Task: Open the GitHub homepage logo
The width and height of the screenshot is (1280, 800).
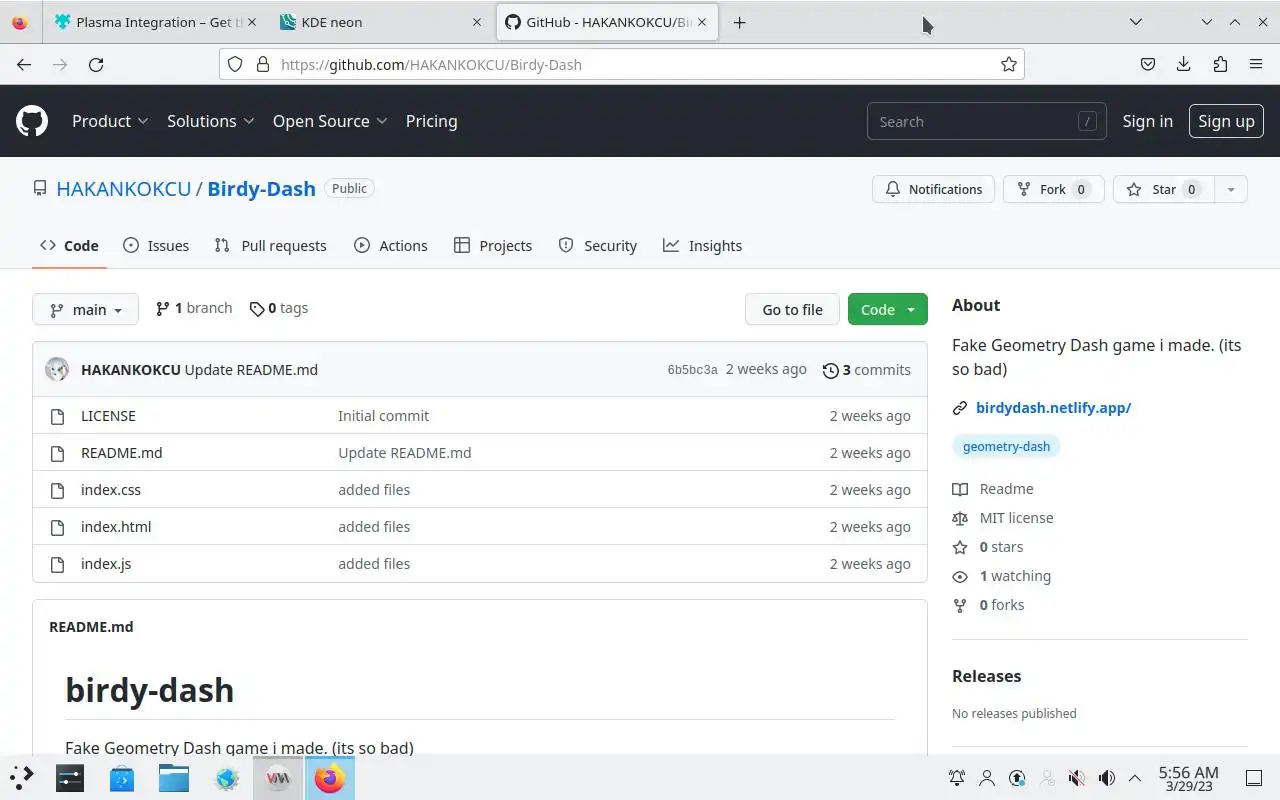Action: coord(32,121)
